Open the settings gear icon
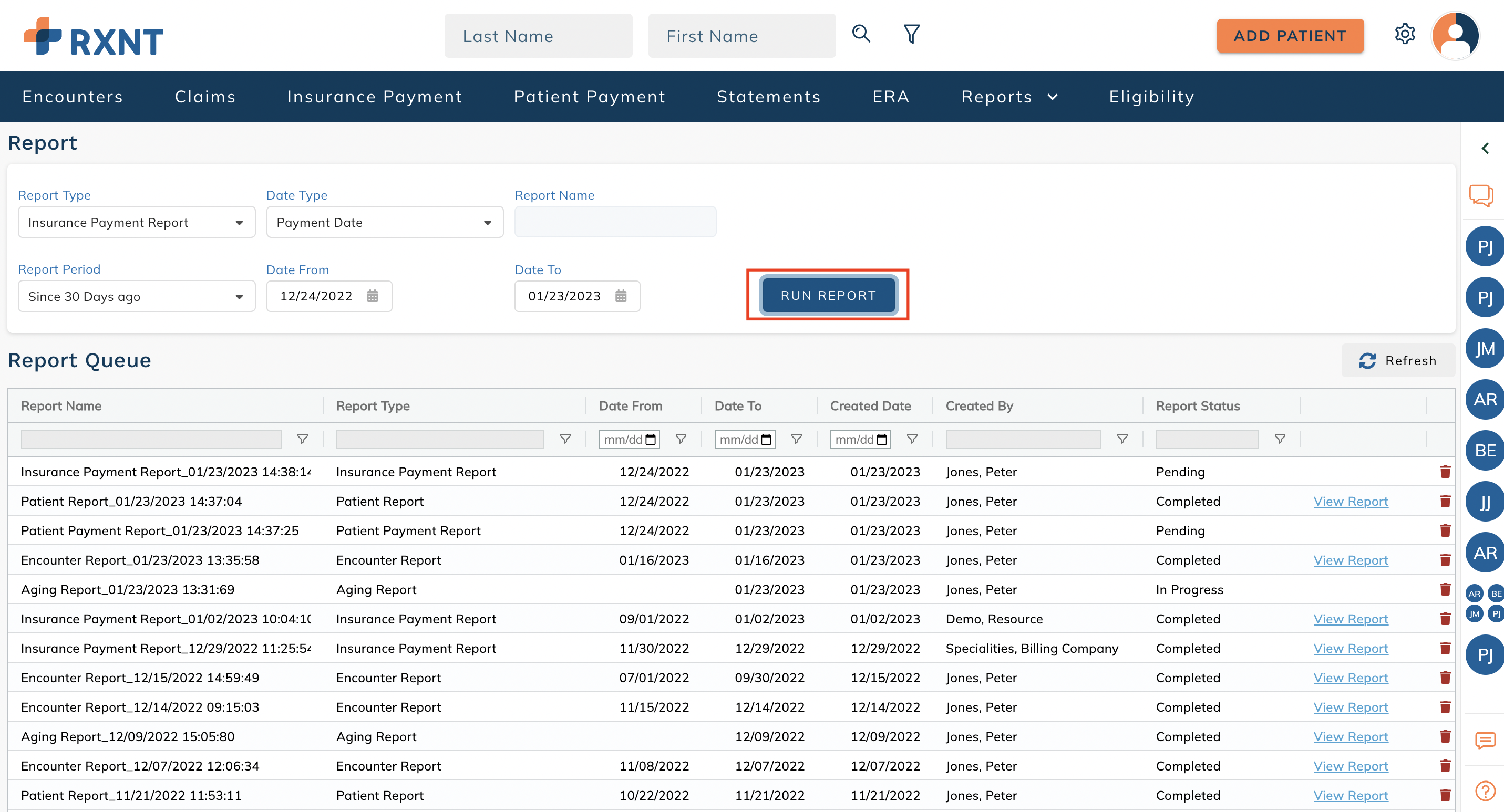 [x=1405, y=34]
